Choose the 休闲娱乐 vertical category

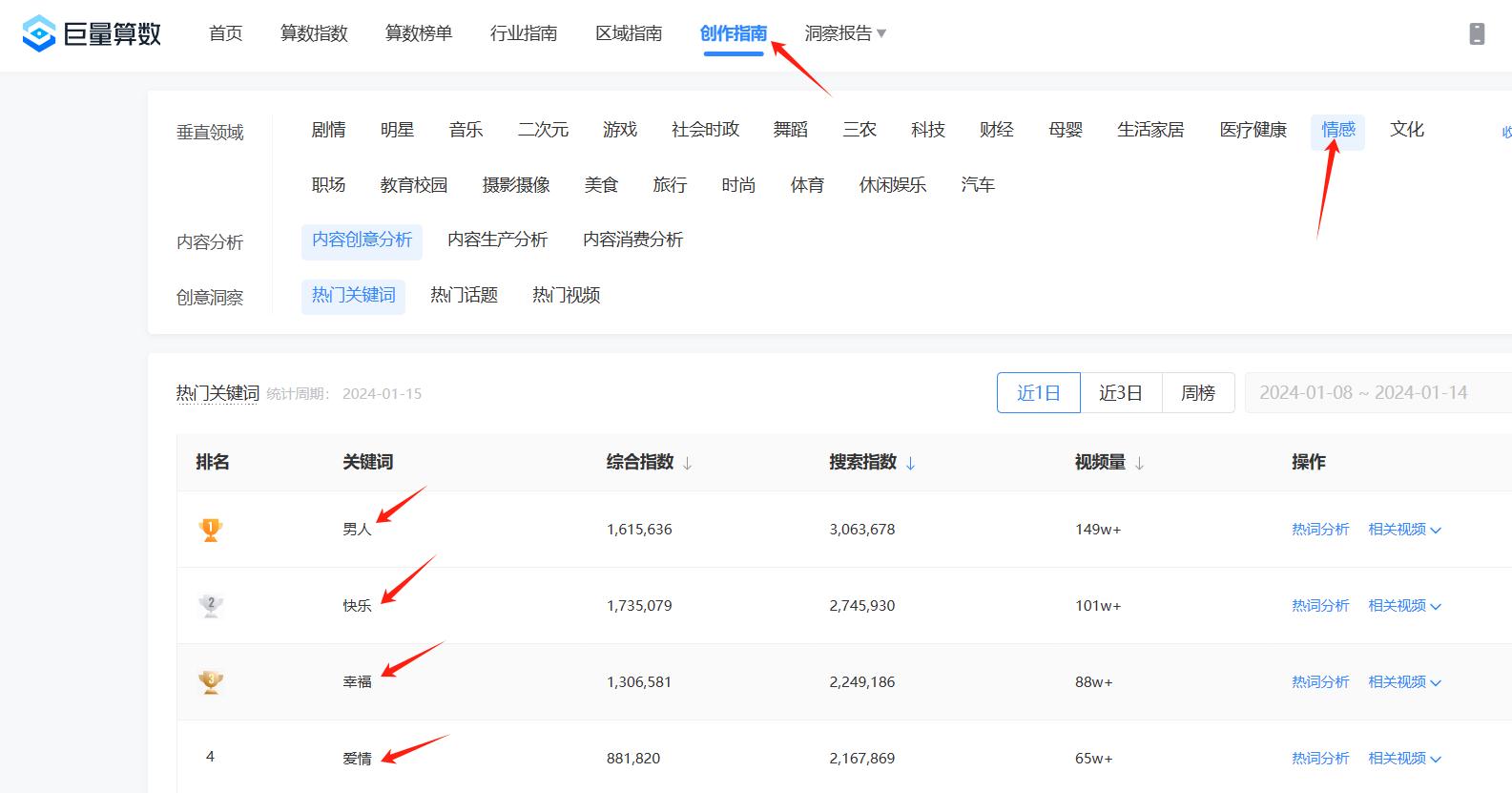click(x=892, y=185)
